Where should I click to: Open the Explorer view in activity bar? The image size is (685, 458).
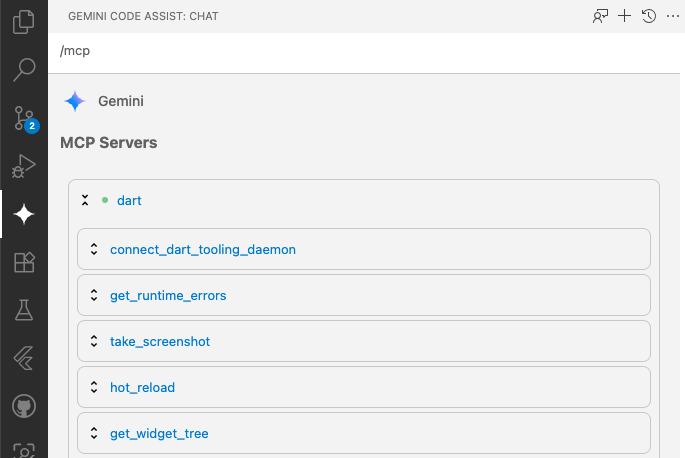click(24, 21)
